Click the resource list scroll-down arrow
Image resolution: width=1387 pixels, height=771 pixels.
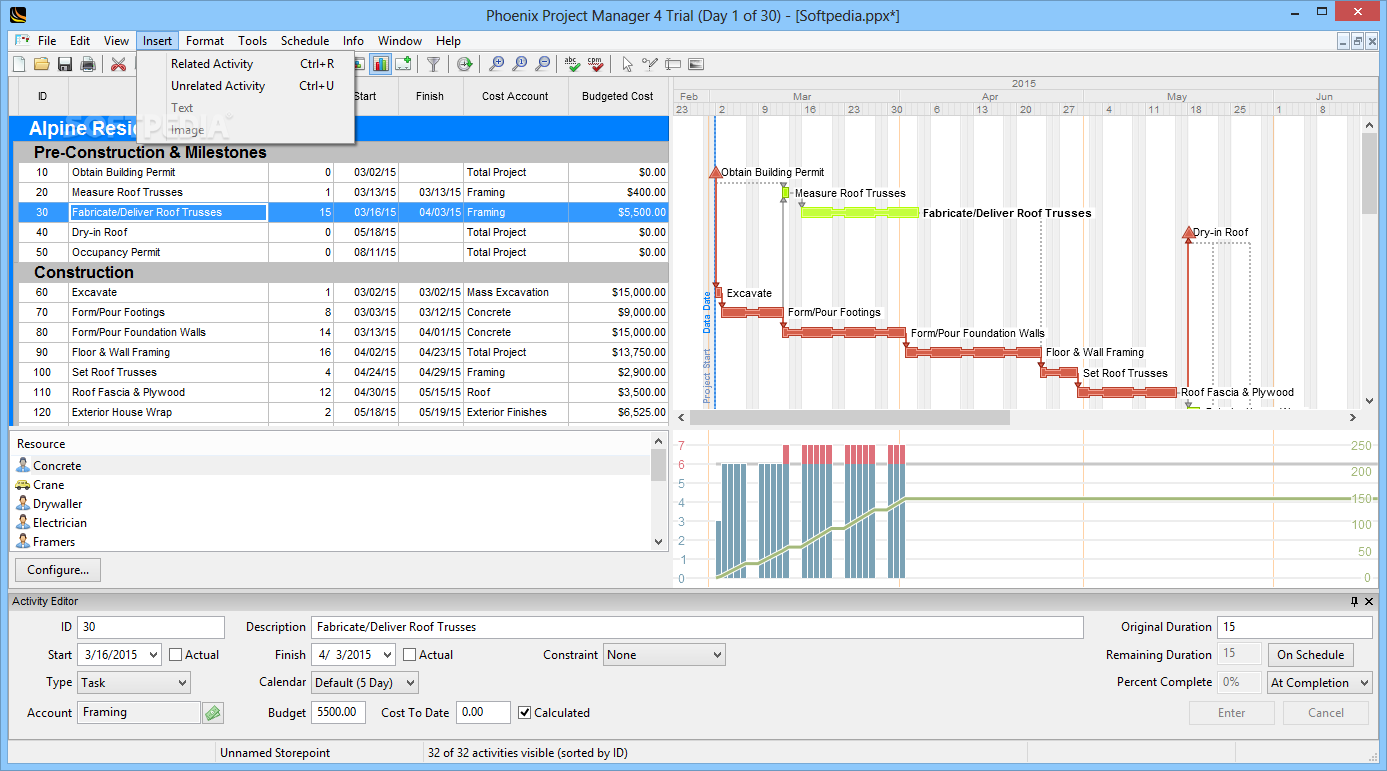pyautogui.click(x=659, y=542)
